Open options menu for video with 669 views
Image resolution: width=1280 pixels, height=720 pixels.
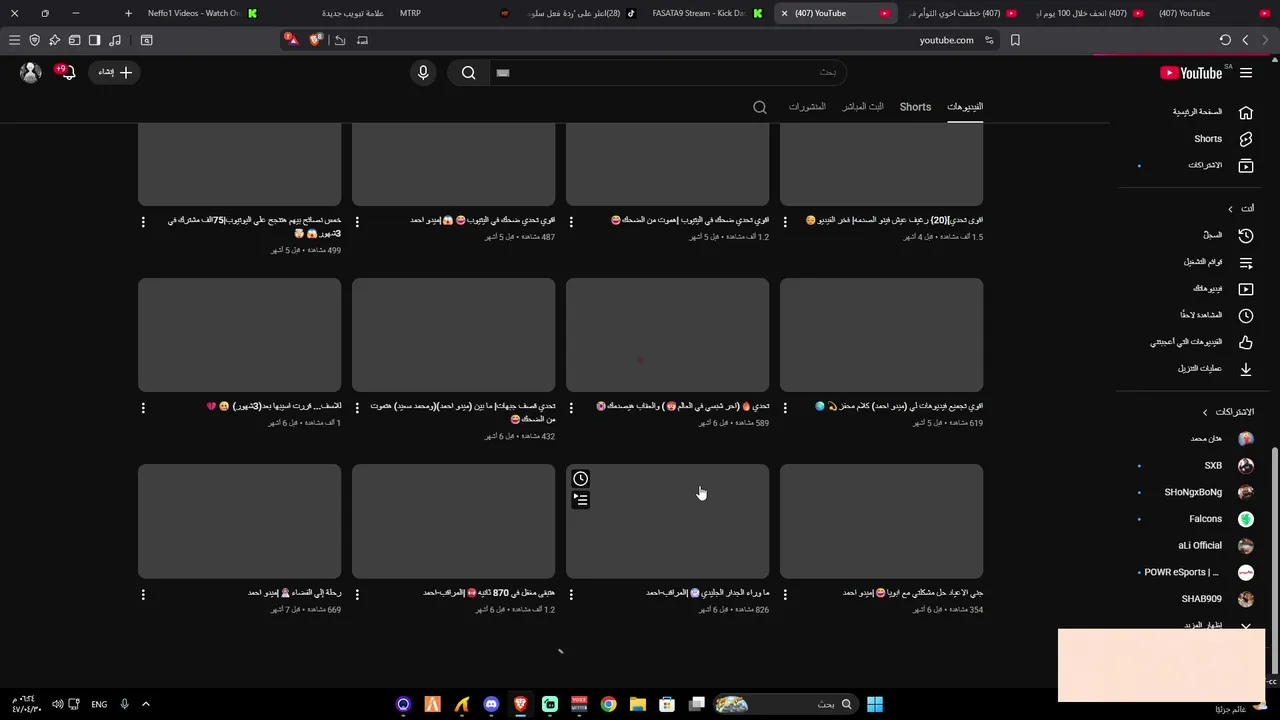tap(143, 594)
